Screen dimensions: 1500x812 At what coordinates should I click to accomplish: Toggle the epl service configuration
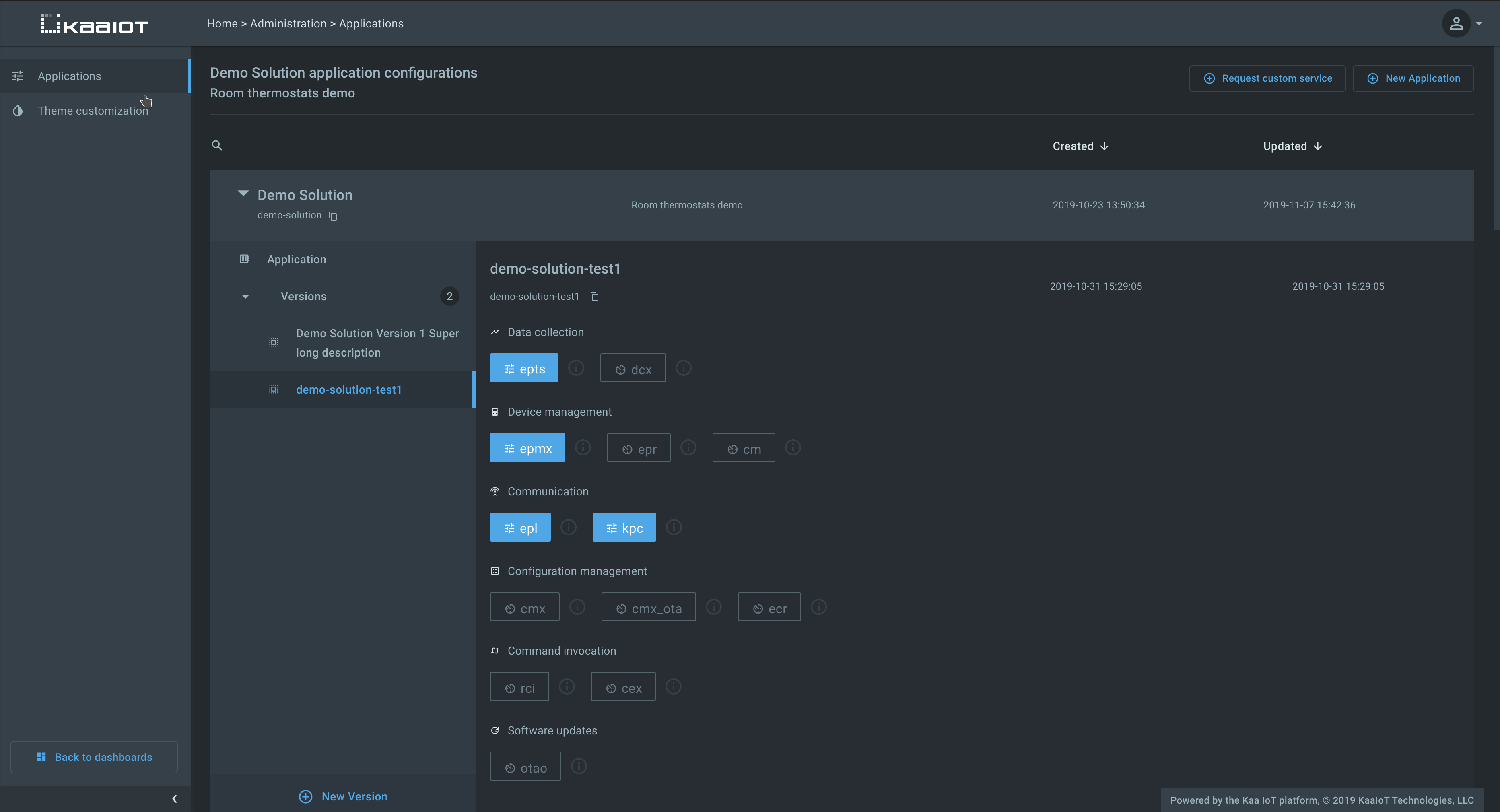[x=520, y=527]
